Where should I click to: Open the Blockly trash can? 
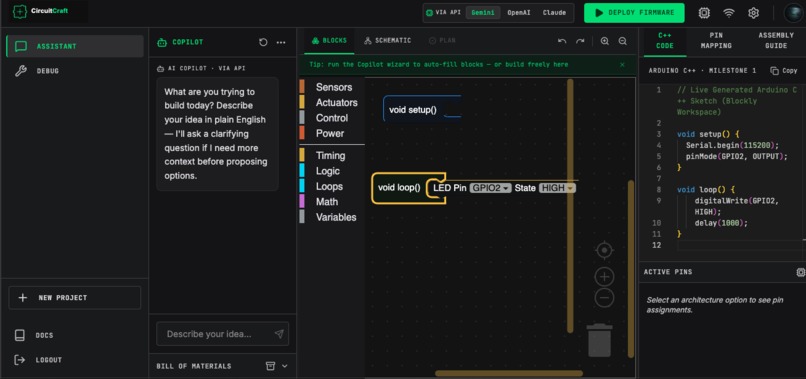click(x=599, y=340)
